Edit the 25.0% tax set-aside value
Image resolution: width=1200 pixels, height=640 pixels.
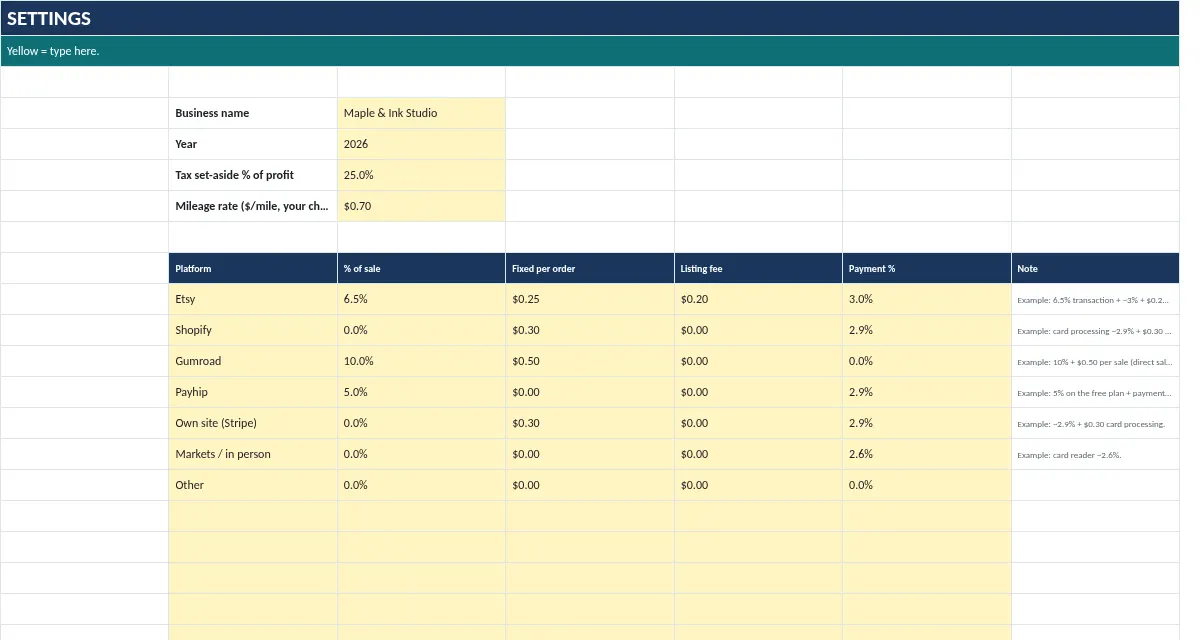(x=421, y=175)
